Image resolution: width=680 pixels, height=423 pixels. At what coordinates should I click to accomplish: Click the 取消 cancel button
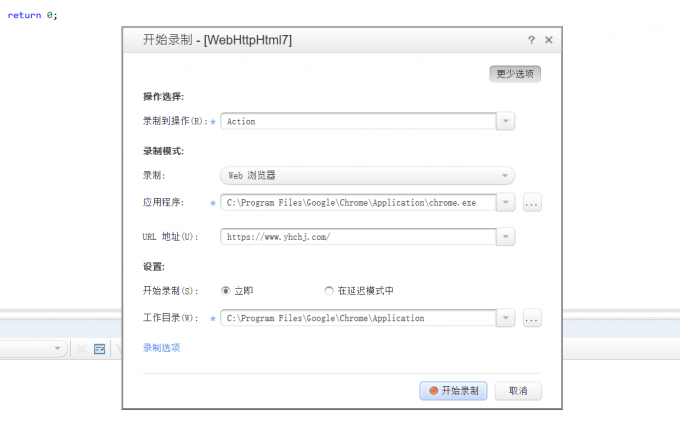(518, 391)
